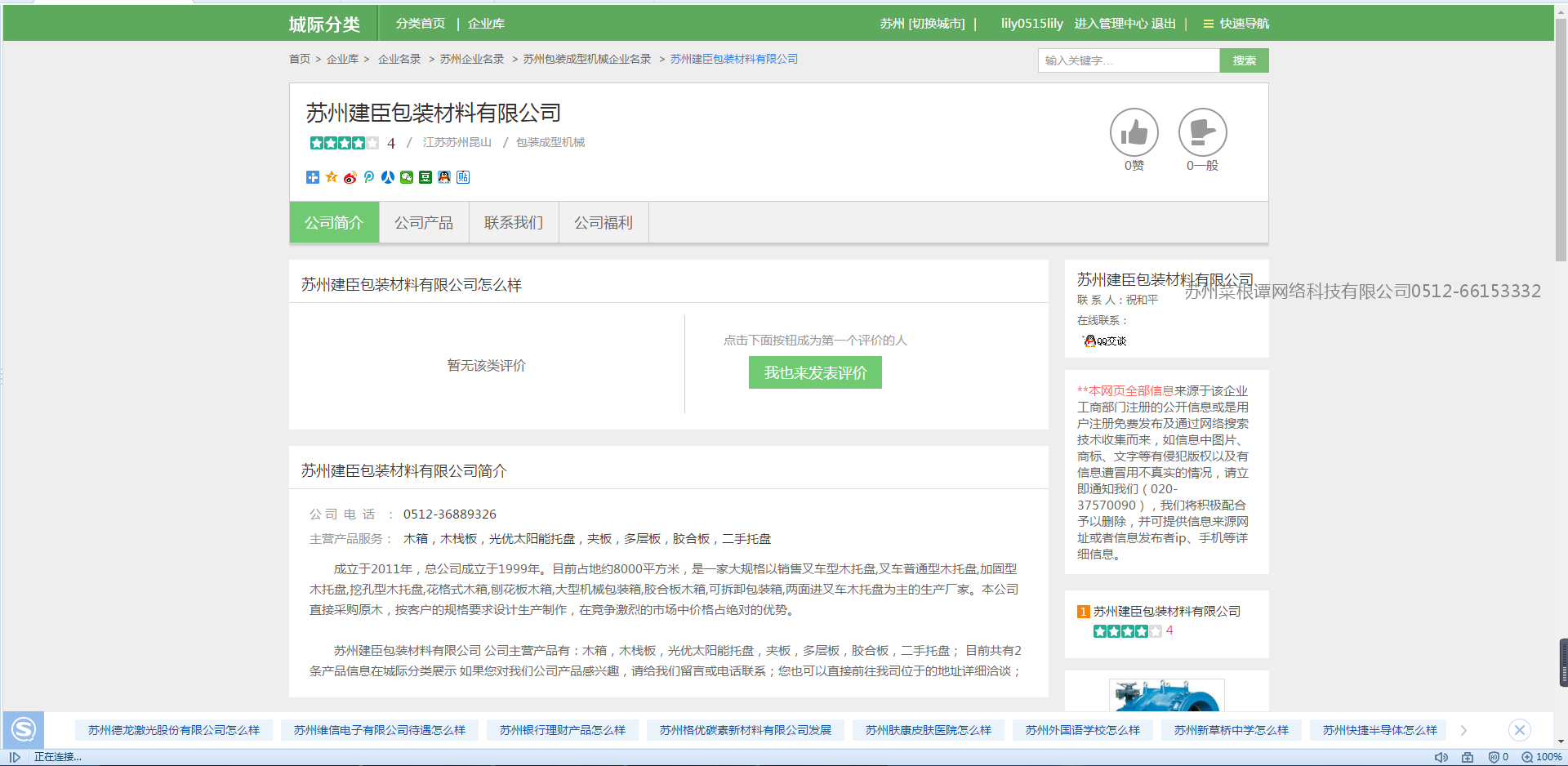Share to Renren icon
The height and width of the screenshot is (766, 1568).
coord(388,177)
